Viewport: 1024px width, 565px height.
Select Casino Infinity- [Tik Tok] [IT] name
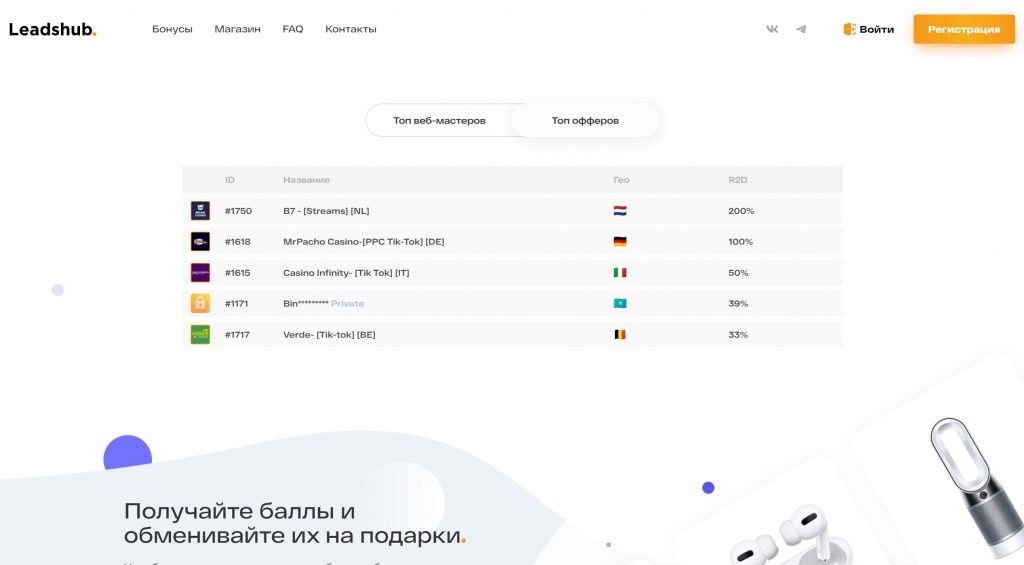tap(346, 273)
